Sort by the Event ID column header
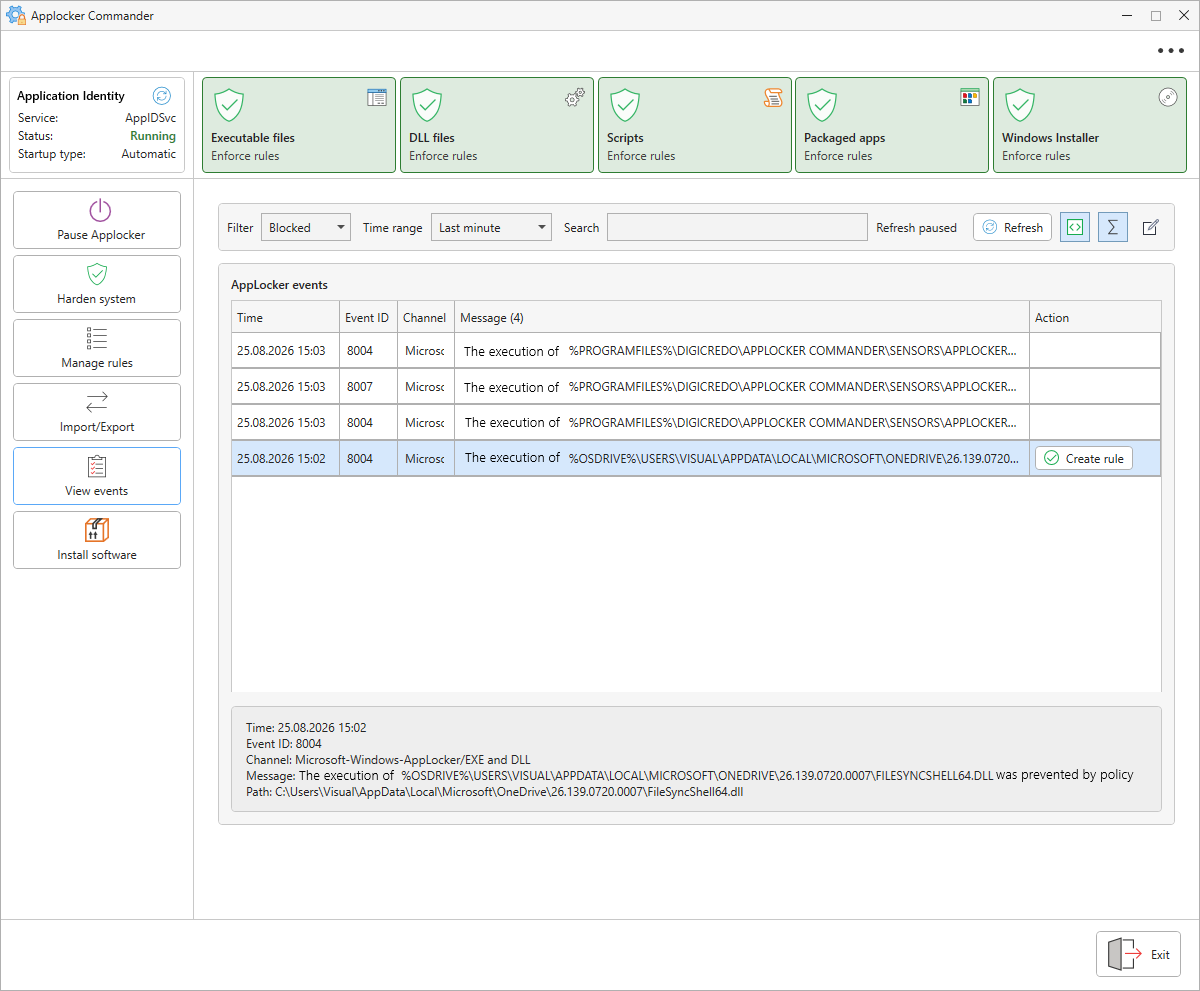 coord(368,317)
